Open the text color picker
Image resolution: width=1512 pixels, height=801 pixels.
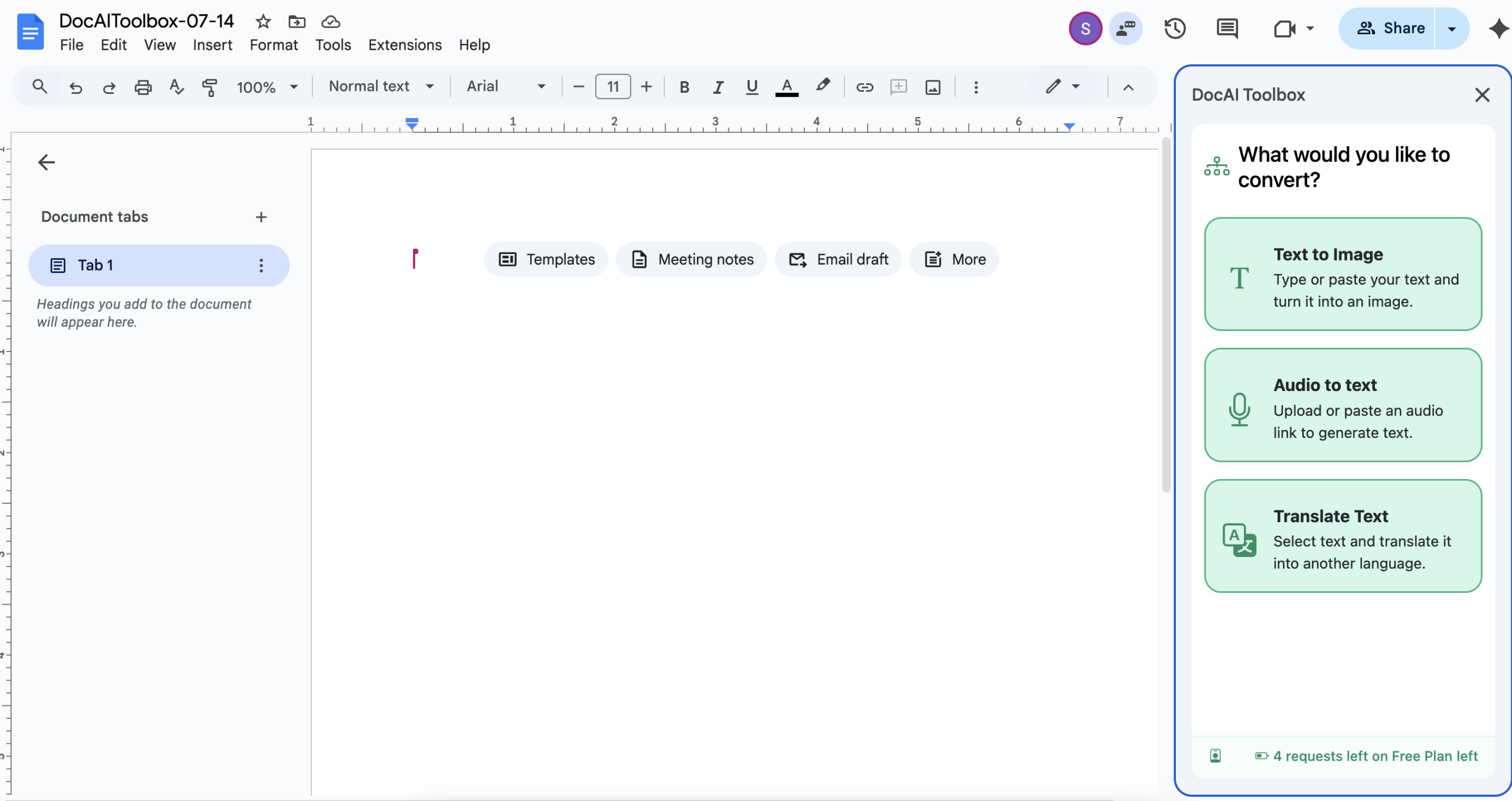(786, 87)
